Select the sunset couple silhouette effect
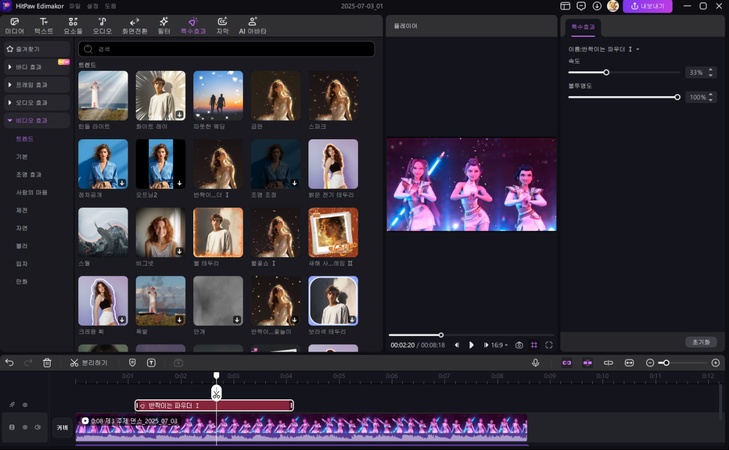729x450 pixels. point(218,96)
